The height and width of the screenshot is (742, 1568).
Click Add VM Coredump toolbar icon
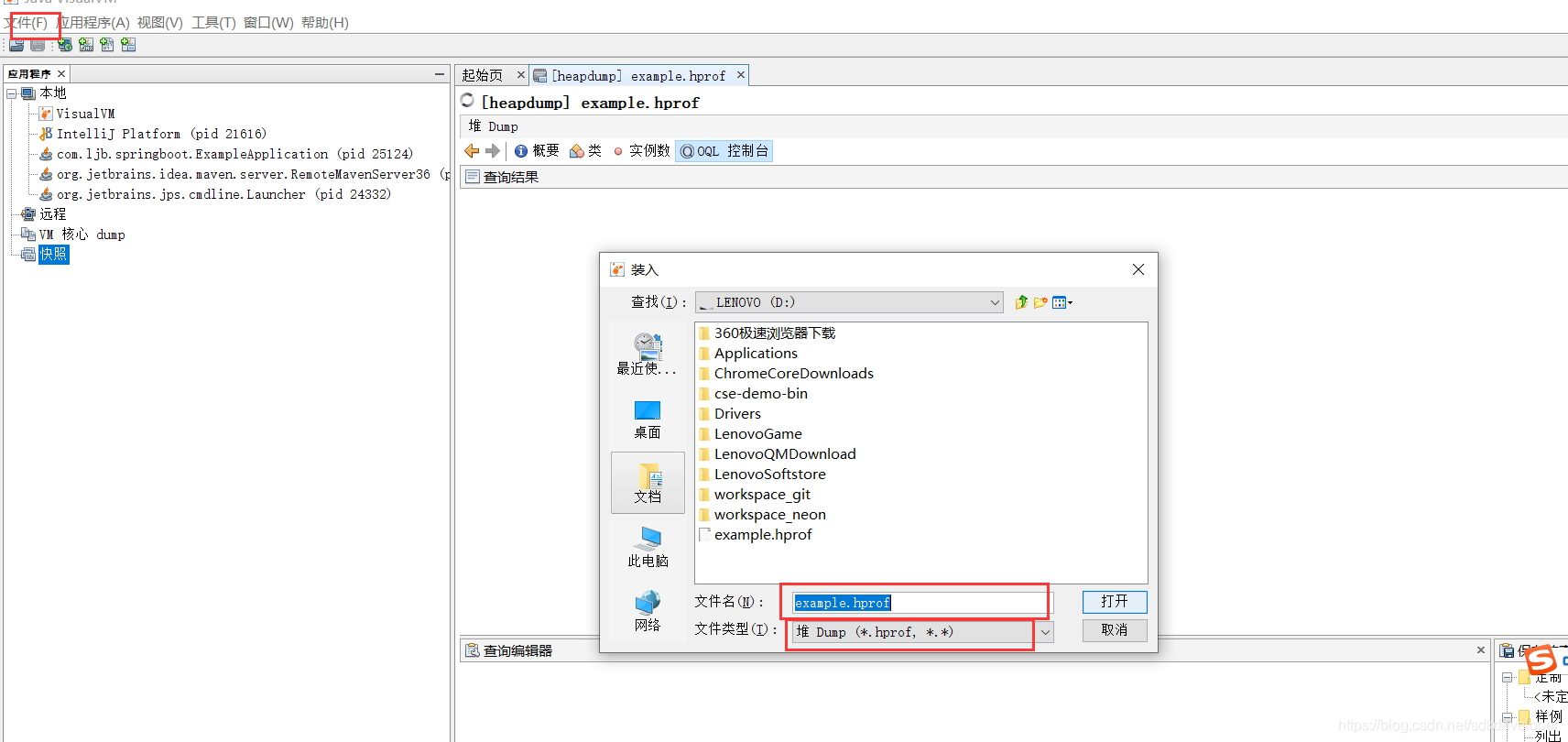[x=107, y=45]
